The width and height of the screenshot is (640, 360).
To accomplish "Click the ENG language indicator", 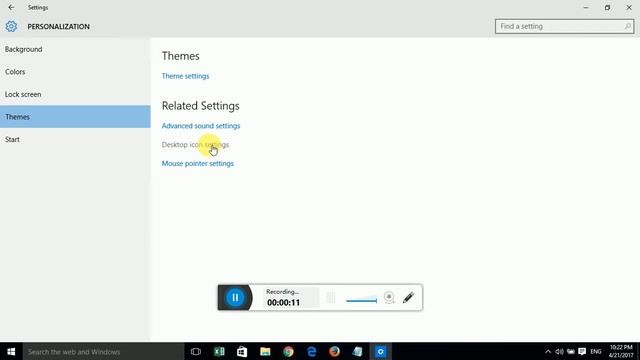I will [x=596, y=352].
